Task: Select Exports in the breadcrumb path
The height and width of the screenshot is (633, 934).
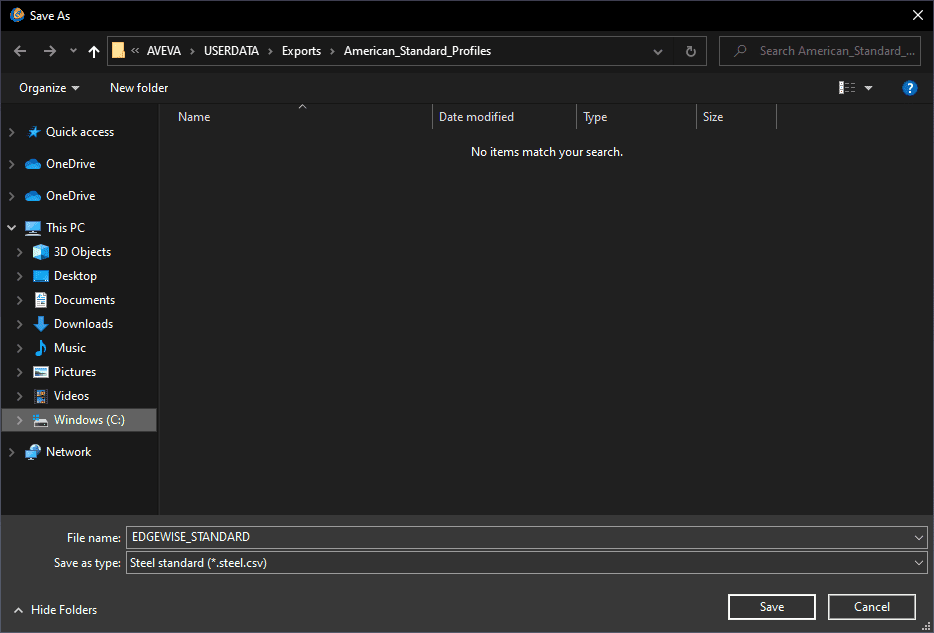Action: tap(301, 51)
